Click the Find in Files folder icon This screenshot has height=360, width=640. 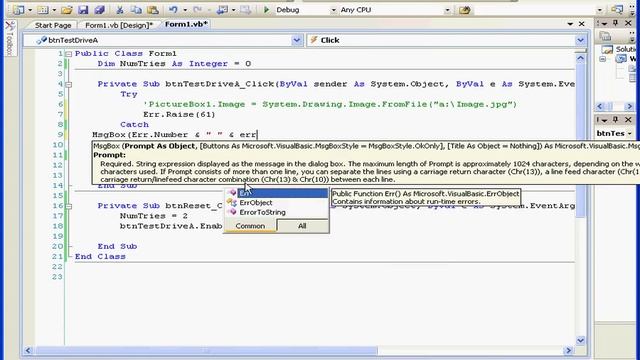point(464,9)
